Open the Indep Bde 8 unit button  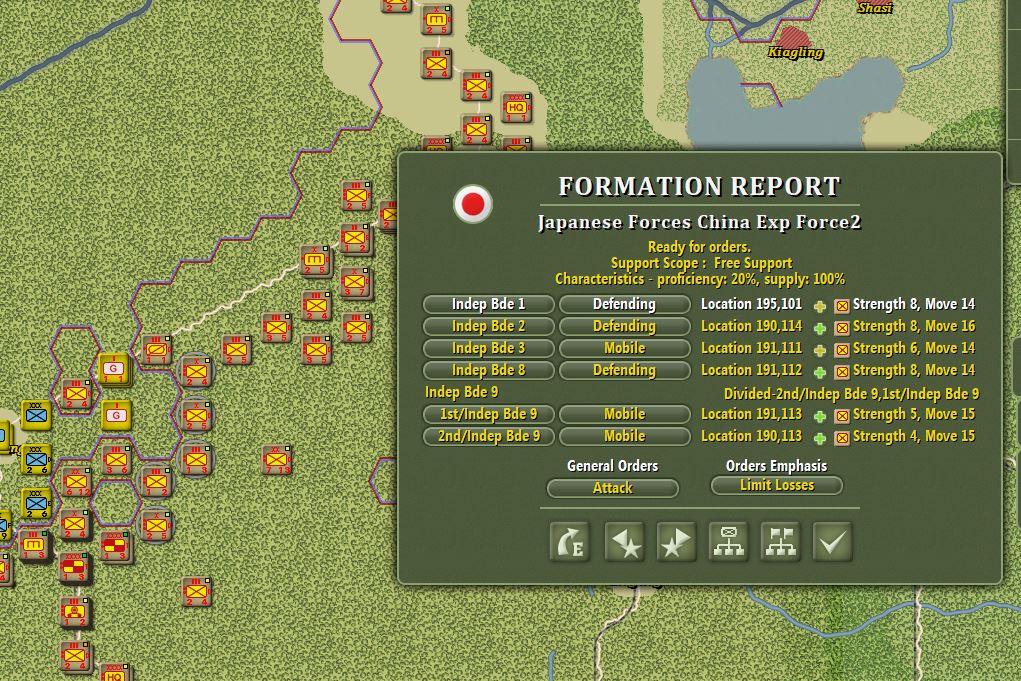[x=488, y=370]
